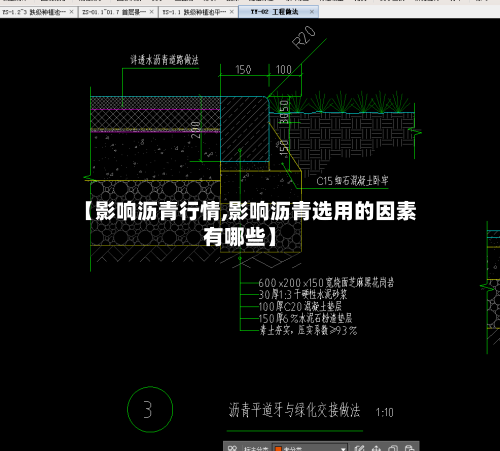This screenshot has width=500, height=451.
Task: Click the 素土夯实 compaction ≥93% note
Action: [308, 330]
